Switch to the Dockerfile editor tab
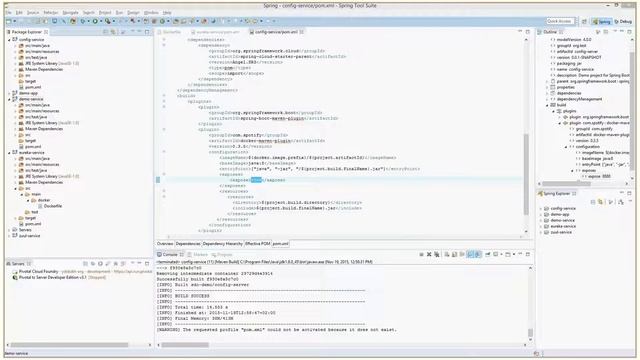The width and height of the screenshot is (640, 360). point(169,32)
